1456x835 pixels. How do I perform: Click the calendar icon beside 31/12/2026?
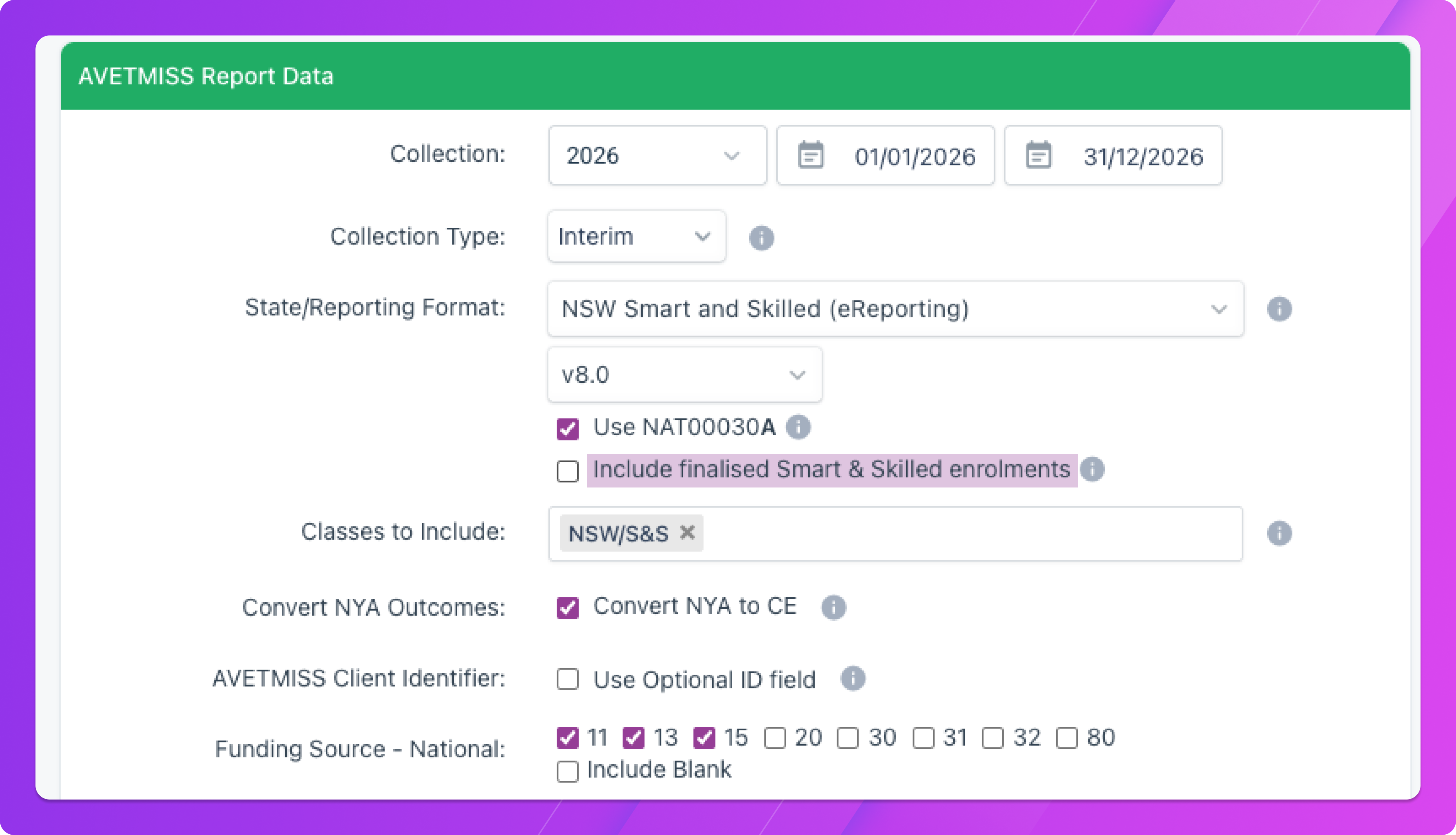pos(1038,155)
